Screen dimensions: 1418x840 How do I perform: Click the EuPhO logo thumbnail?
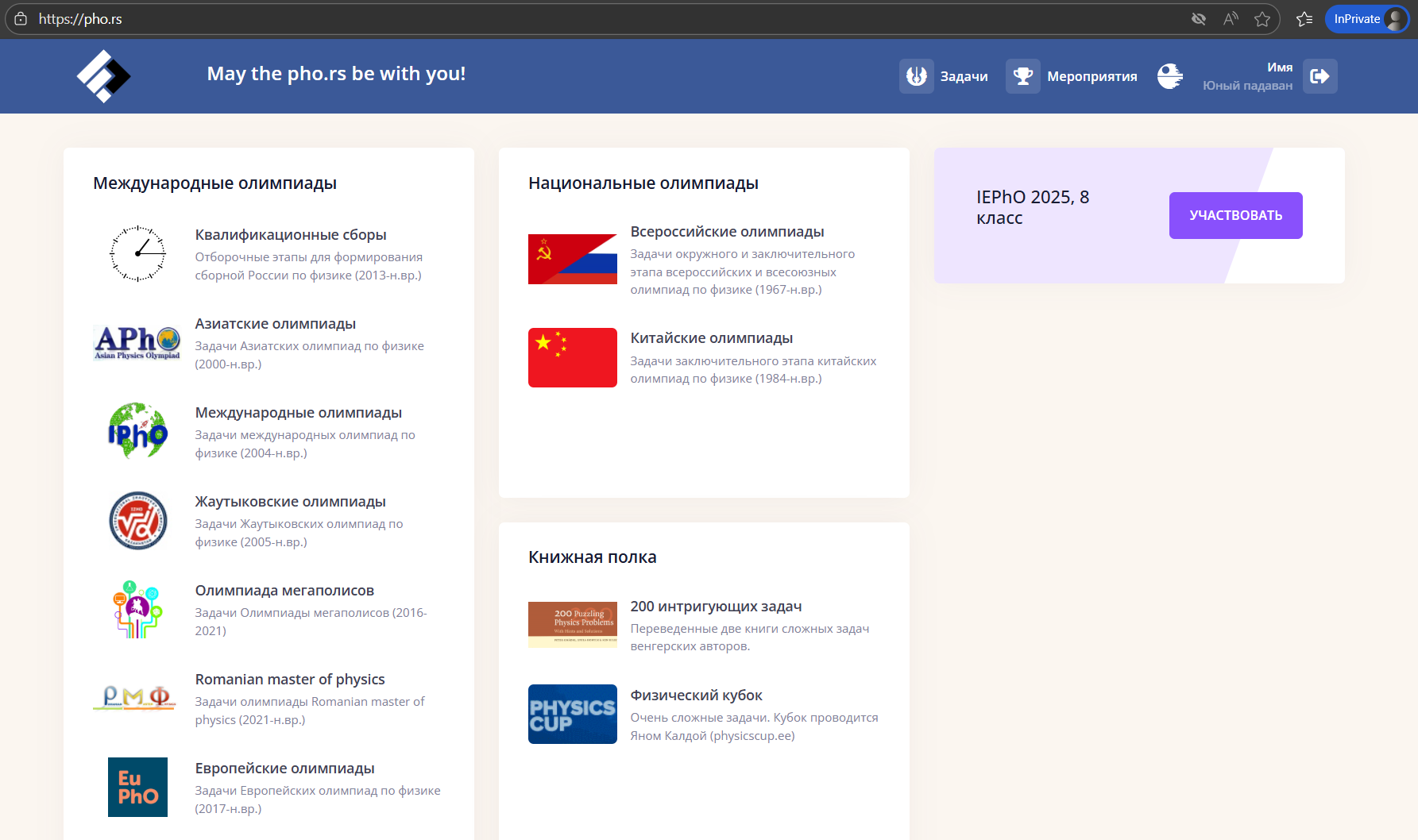(x=137, y=787)
